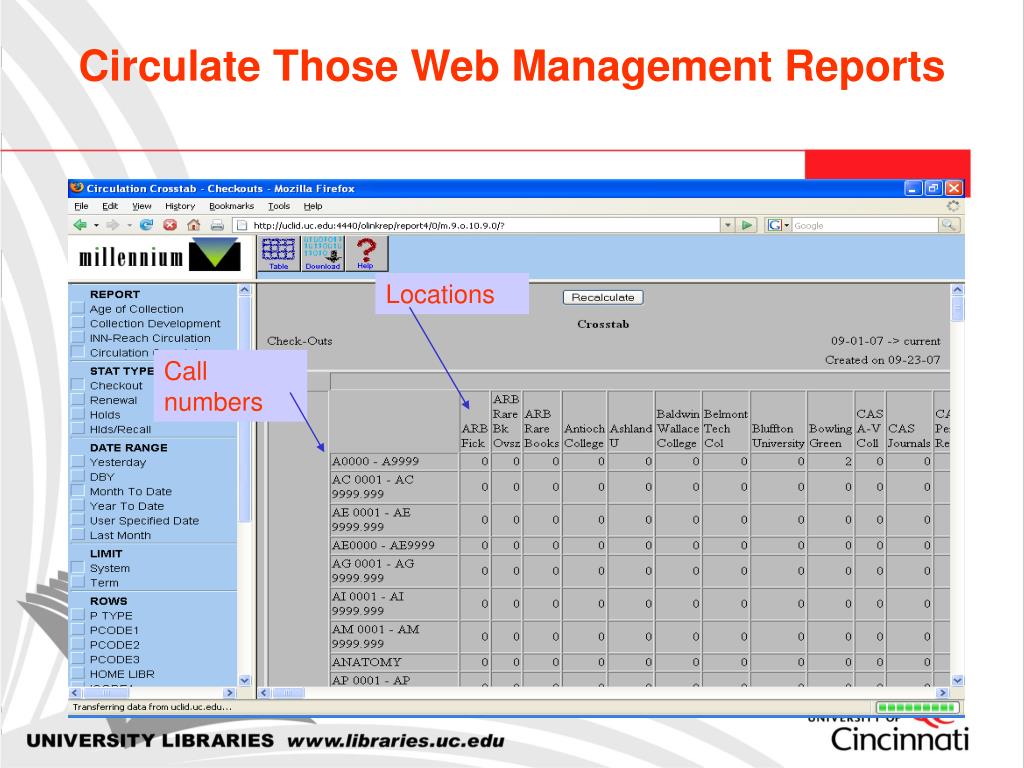The image size is (1024, 768).
Task: Open the Help menu in menu bar
Action: pyautogui.click(x=313, y=206)
